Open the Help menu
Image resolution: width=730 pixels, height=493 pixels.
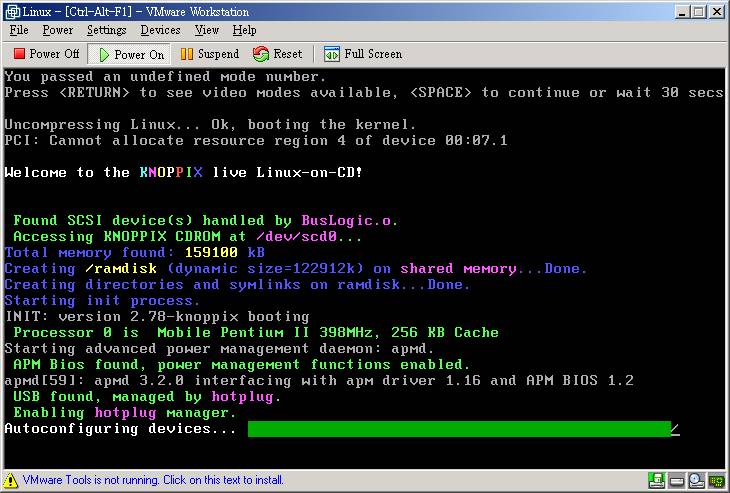244,30
